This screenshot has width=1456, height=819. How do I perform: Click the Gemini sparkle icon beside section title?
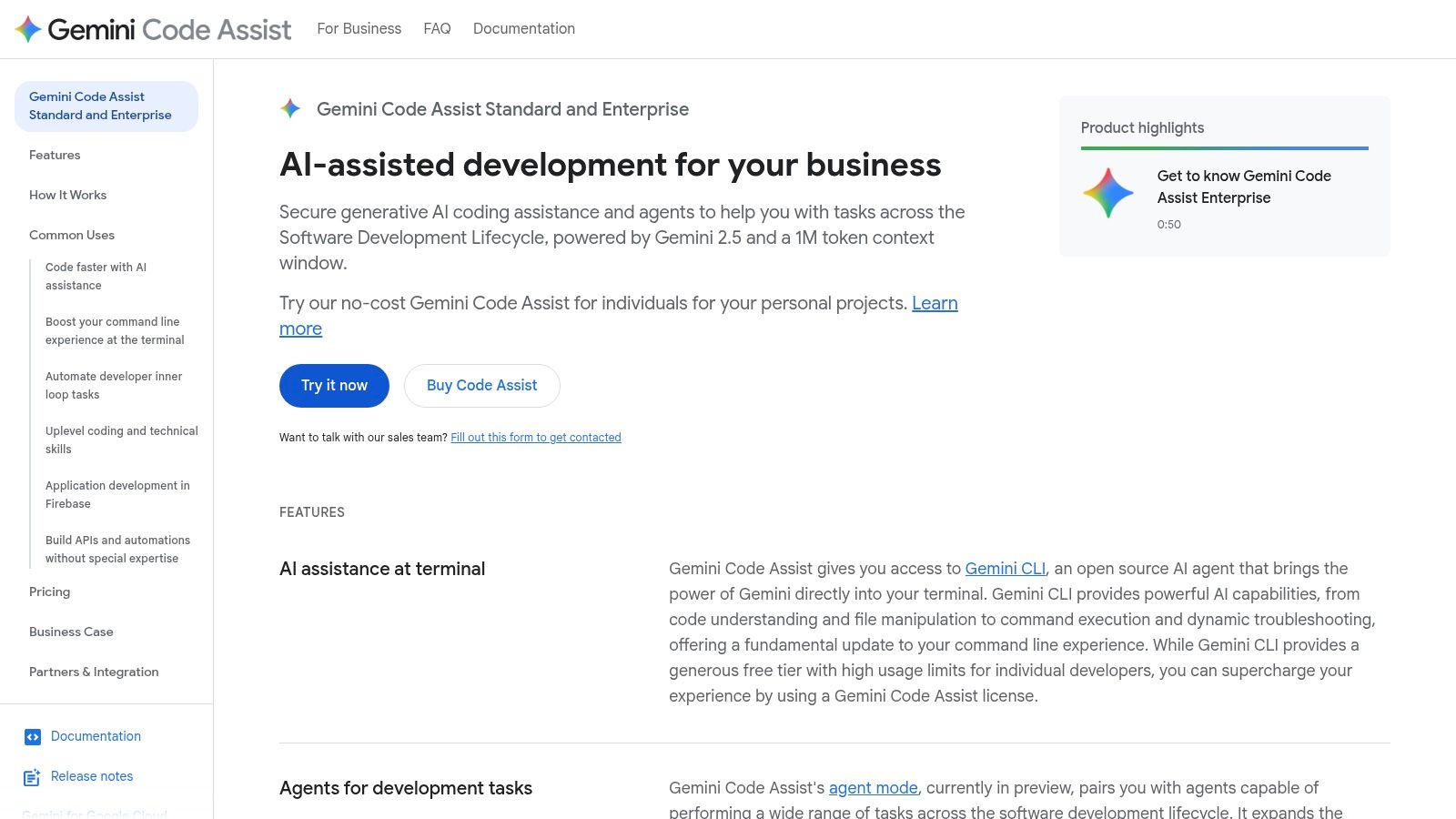(x=290, y=109)
